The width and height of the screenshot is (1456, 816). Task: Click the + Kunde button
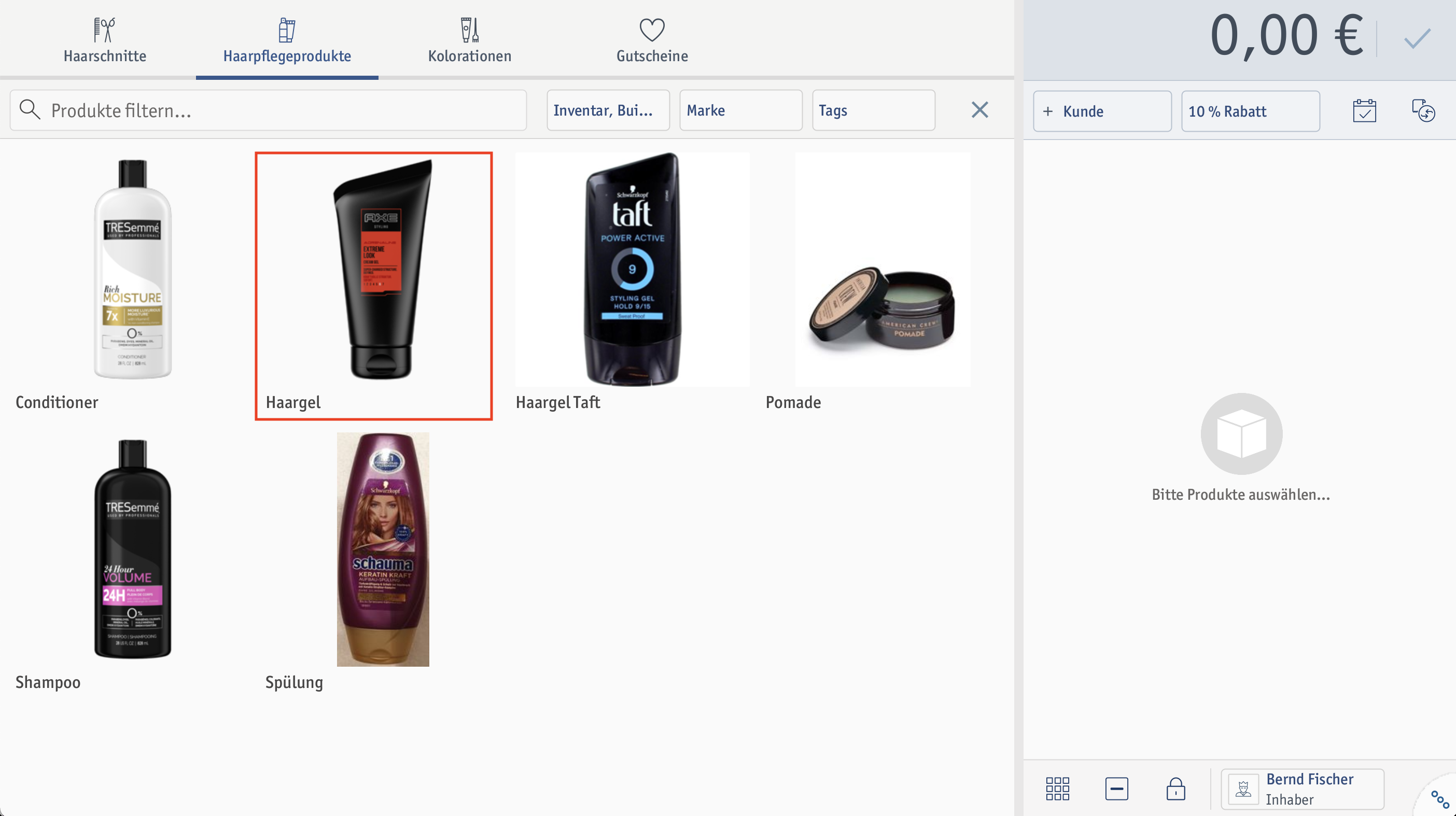pos(1102,111)
